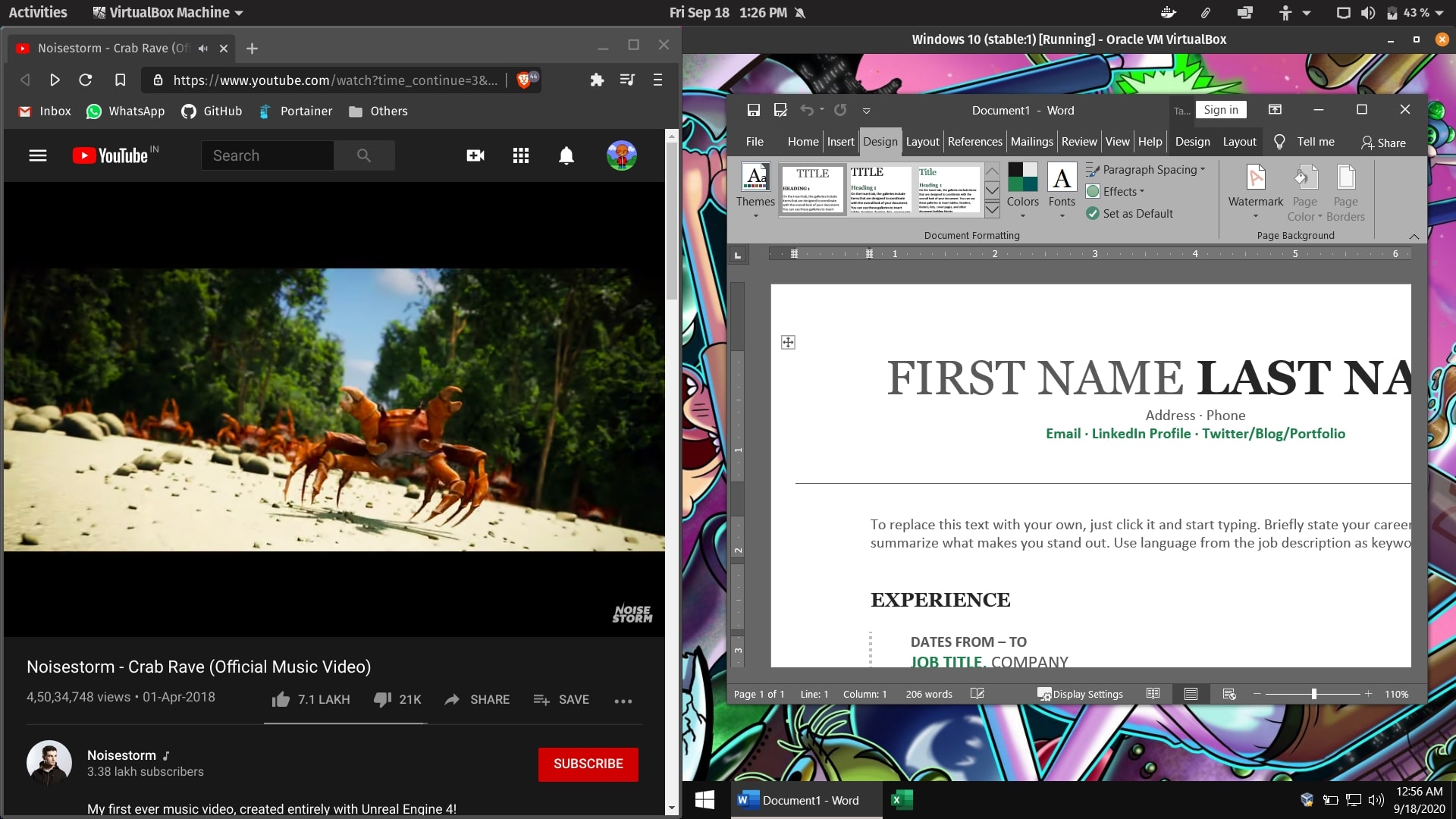The height and width of the screenshot is (819, 1456).
Task: Open the VirtualBox Machine app menu
Action: click(x=168, y=13)
